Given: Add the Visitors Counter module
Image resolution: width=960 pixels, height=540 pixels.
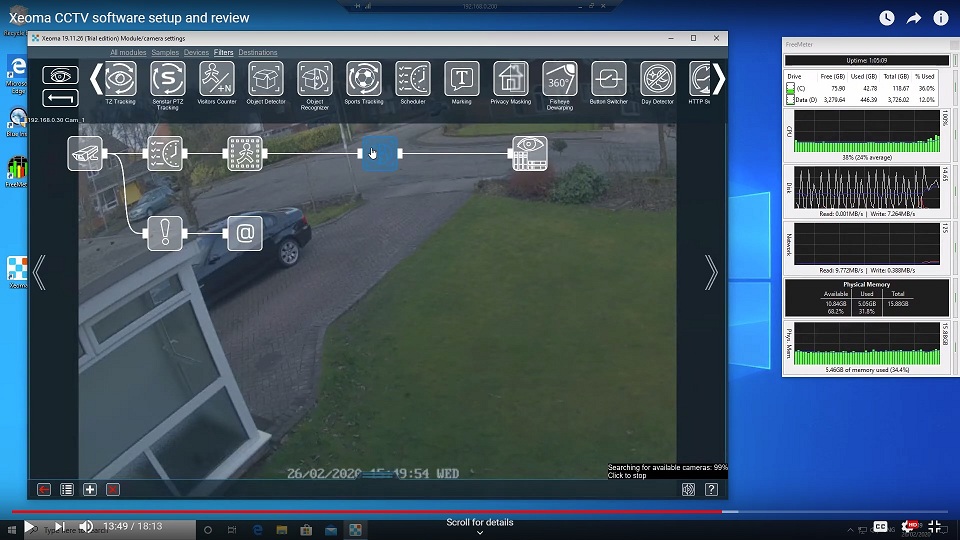Looking at the screenshot, I should point(217,83).
